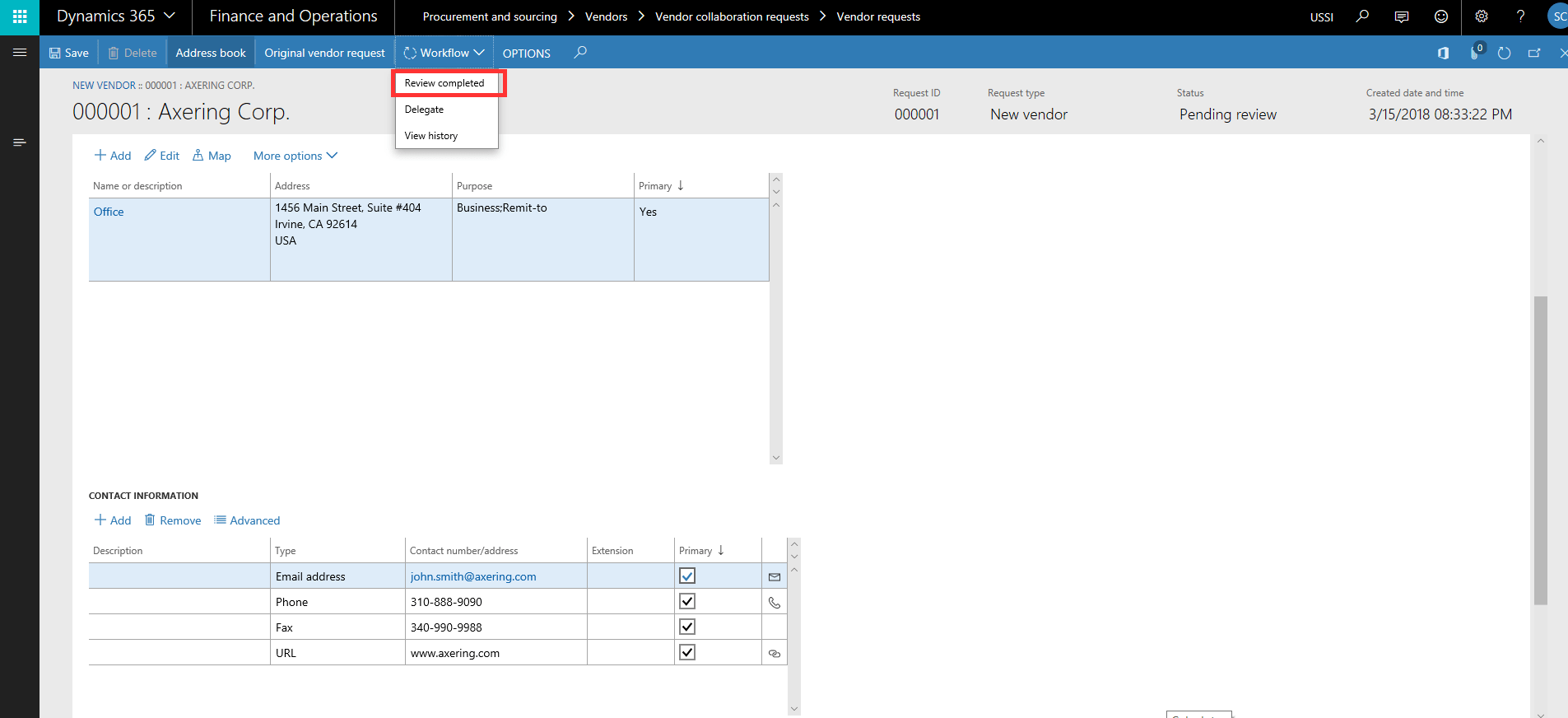Click the Original vendor request button
Image resolution: width=1568 pixels, height=718 pixels.
(x=324, y=53)
